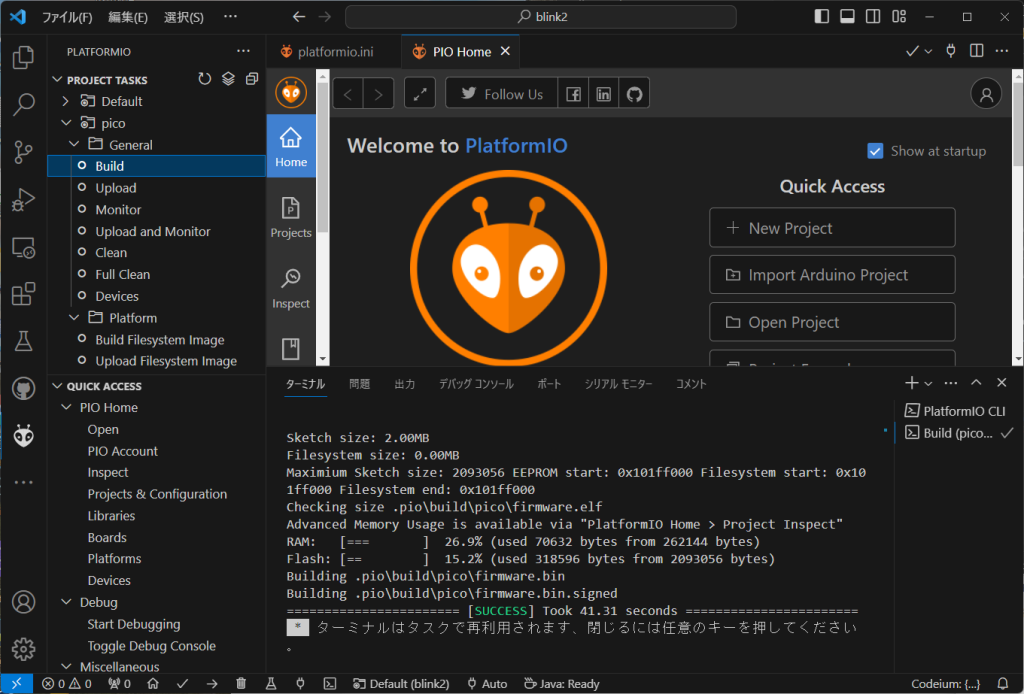Screen dimensions: 1024x694
Task: Click the Open Project button
Action: click(x=832, y=322)
